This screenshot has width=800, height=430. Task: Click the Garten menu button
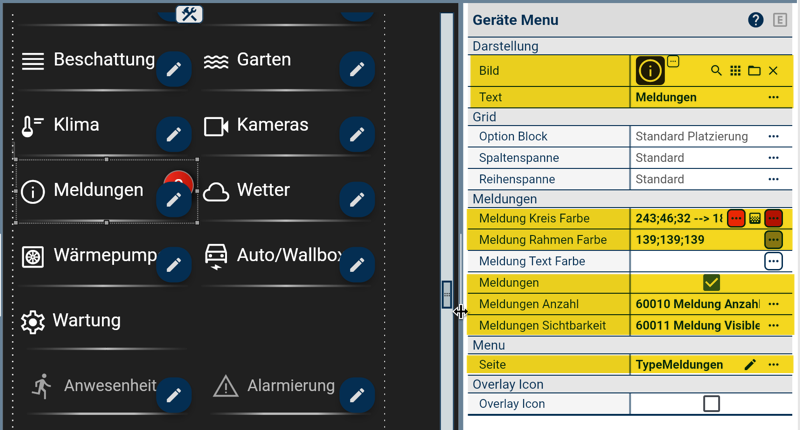pyautogui.click(x=263, y=60)
